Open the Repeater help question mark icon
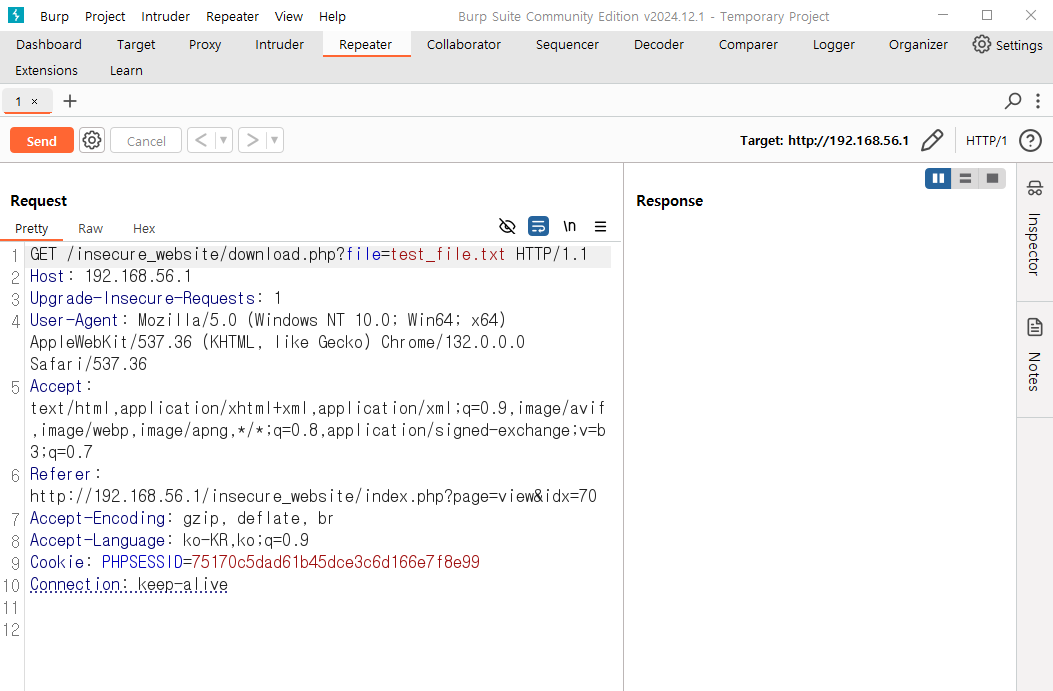Image resolution: width=1053 pixels, height=691 pixels. click(x=1030, y=140)
